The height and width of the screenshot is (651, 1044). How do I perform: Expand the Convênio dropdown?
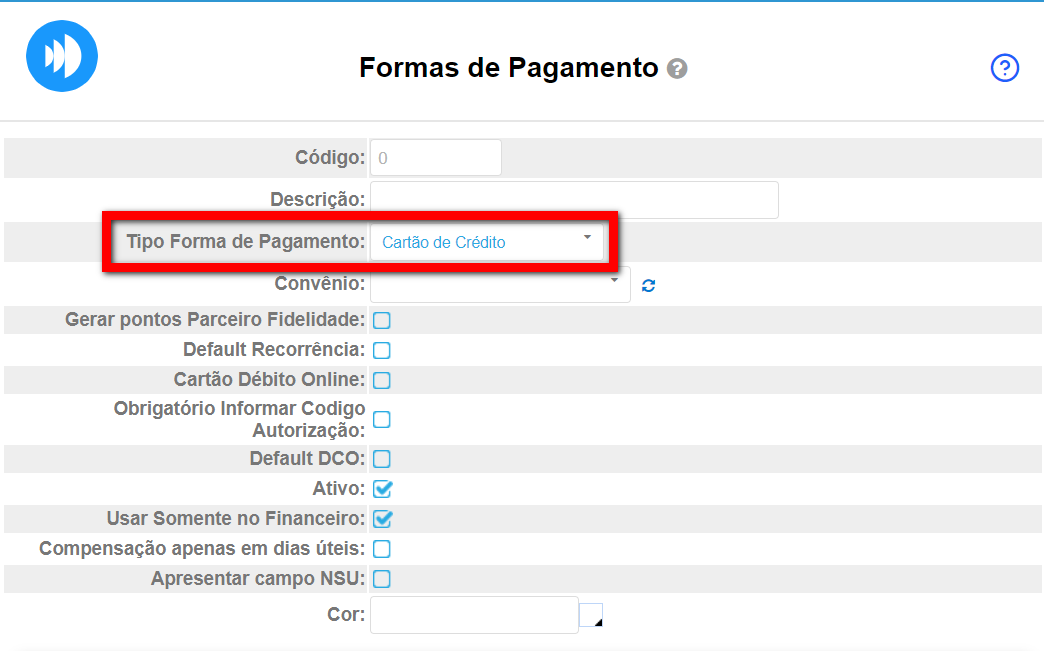click(x=500, y=285)
